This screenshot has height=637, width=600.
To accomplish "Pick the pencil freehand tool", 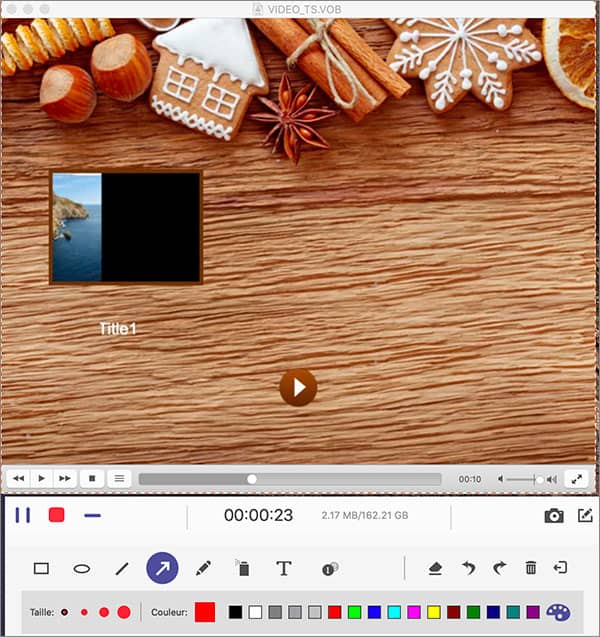I will coord(203,568).
